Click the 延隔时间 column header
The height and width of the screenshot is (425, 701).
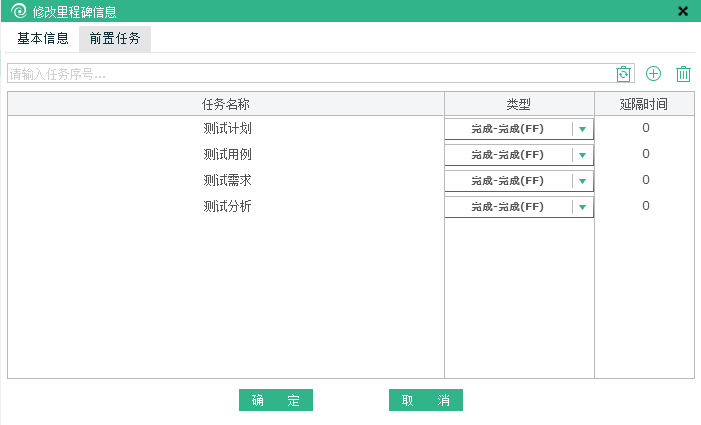pyautogui.click(x=645, y=103)
